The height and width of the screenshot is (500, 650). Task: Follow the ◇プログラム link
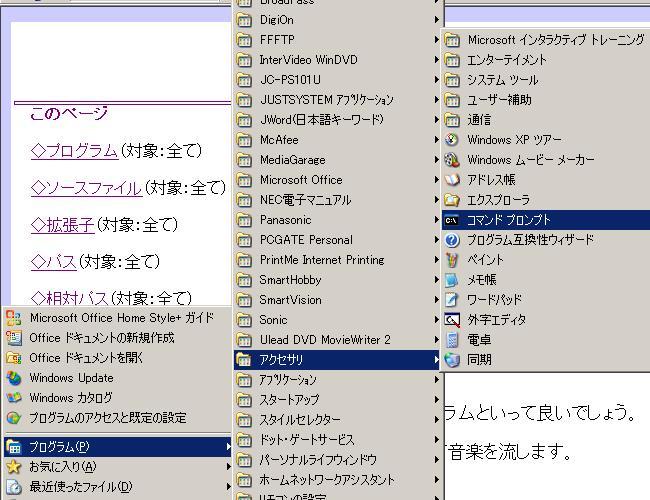[x=74, y=151]
